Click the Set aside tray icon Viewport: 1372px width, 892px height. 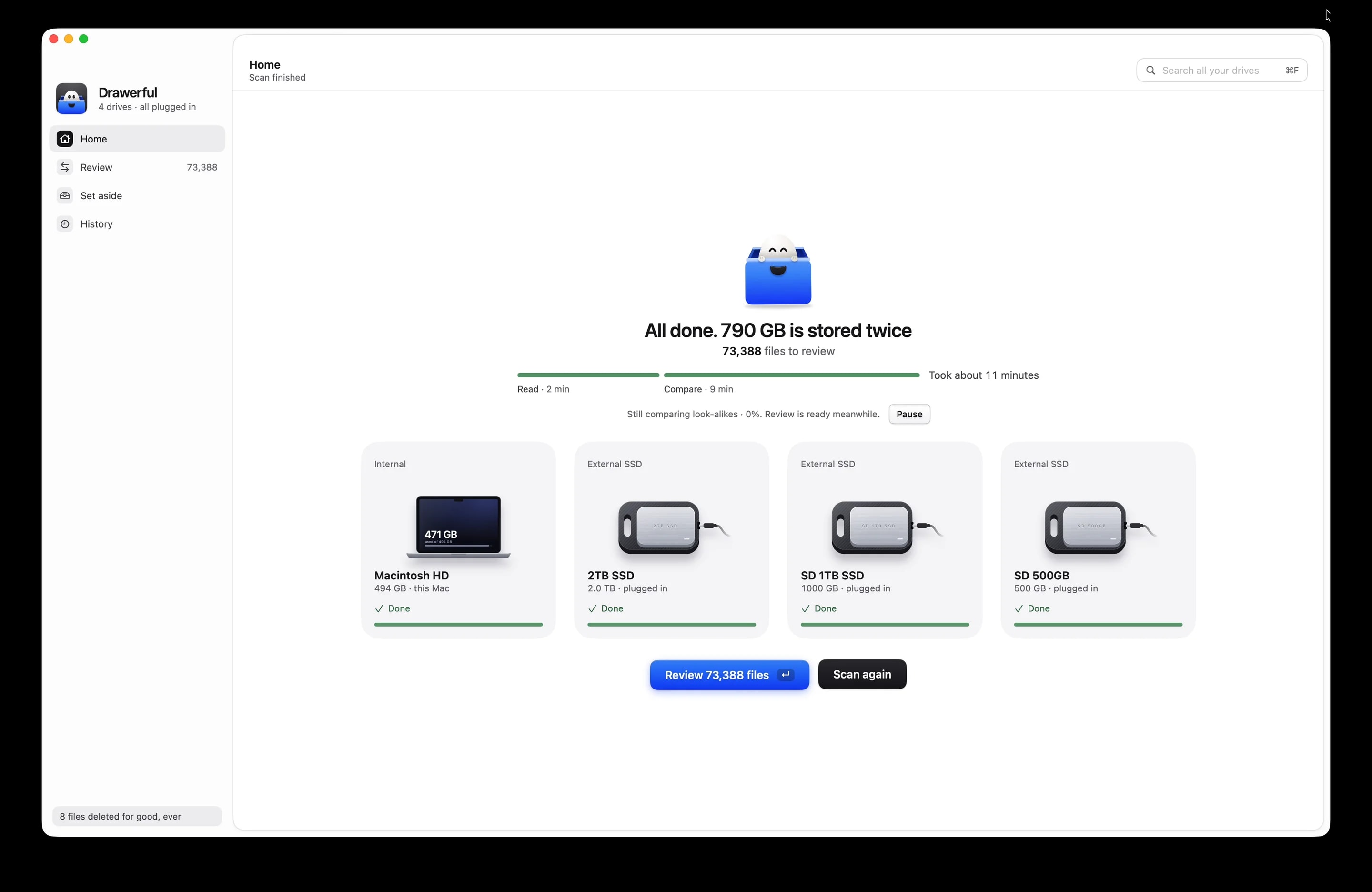(x=65, y=195)
